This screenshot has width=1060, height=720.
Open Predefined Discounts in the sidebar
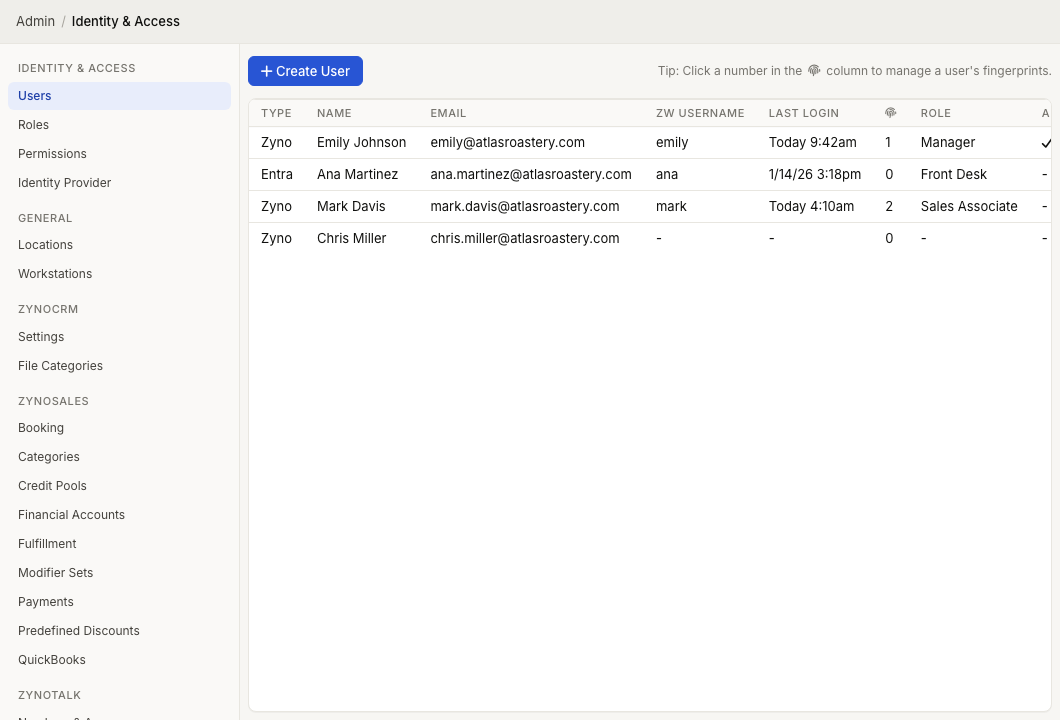tap(120, 631)
